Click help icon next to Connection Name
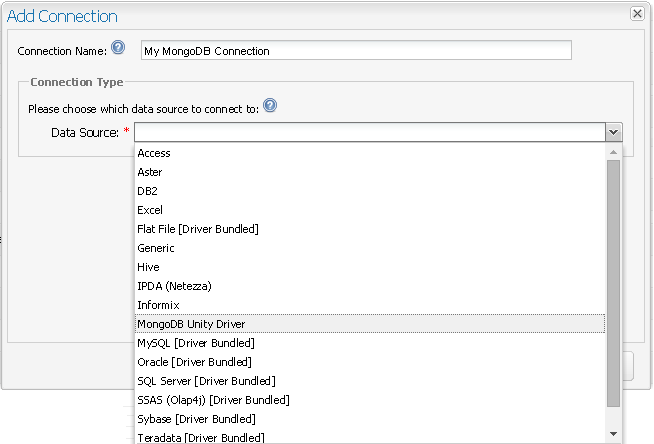The height and width of the screenshot is (444, 654). tap(118, 48)
